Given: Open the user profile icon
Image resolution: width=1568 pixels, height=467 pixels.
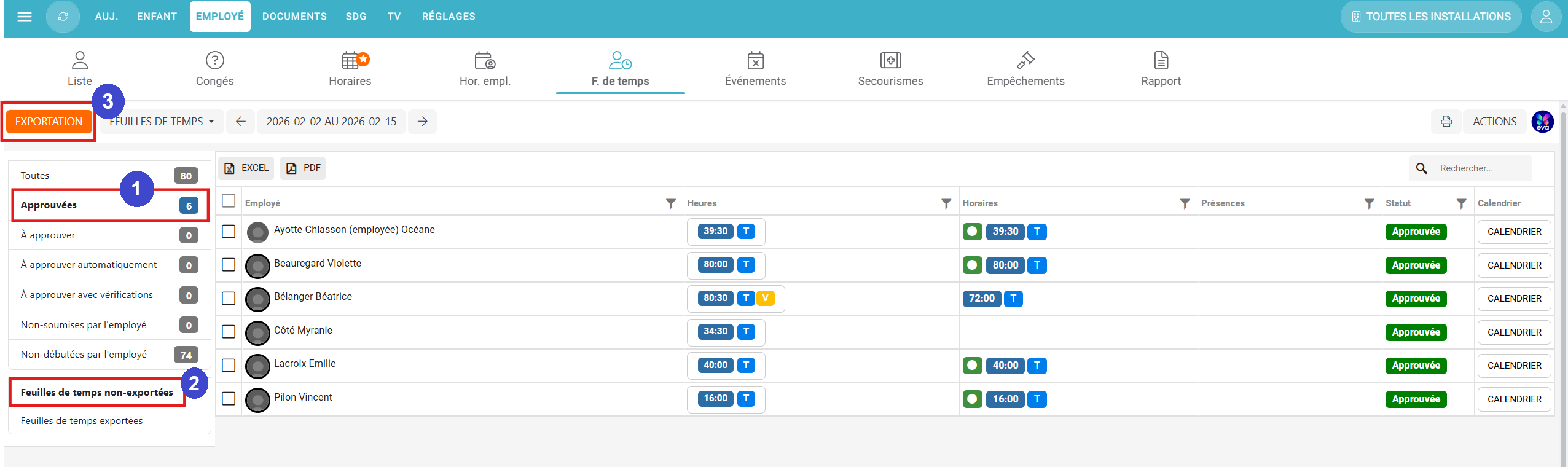Looking at the screenshot, I should (x=1546, y=17).
